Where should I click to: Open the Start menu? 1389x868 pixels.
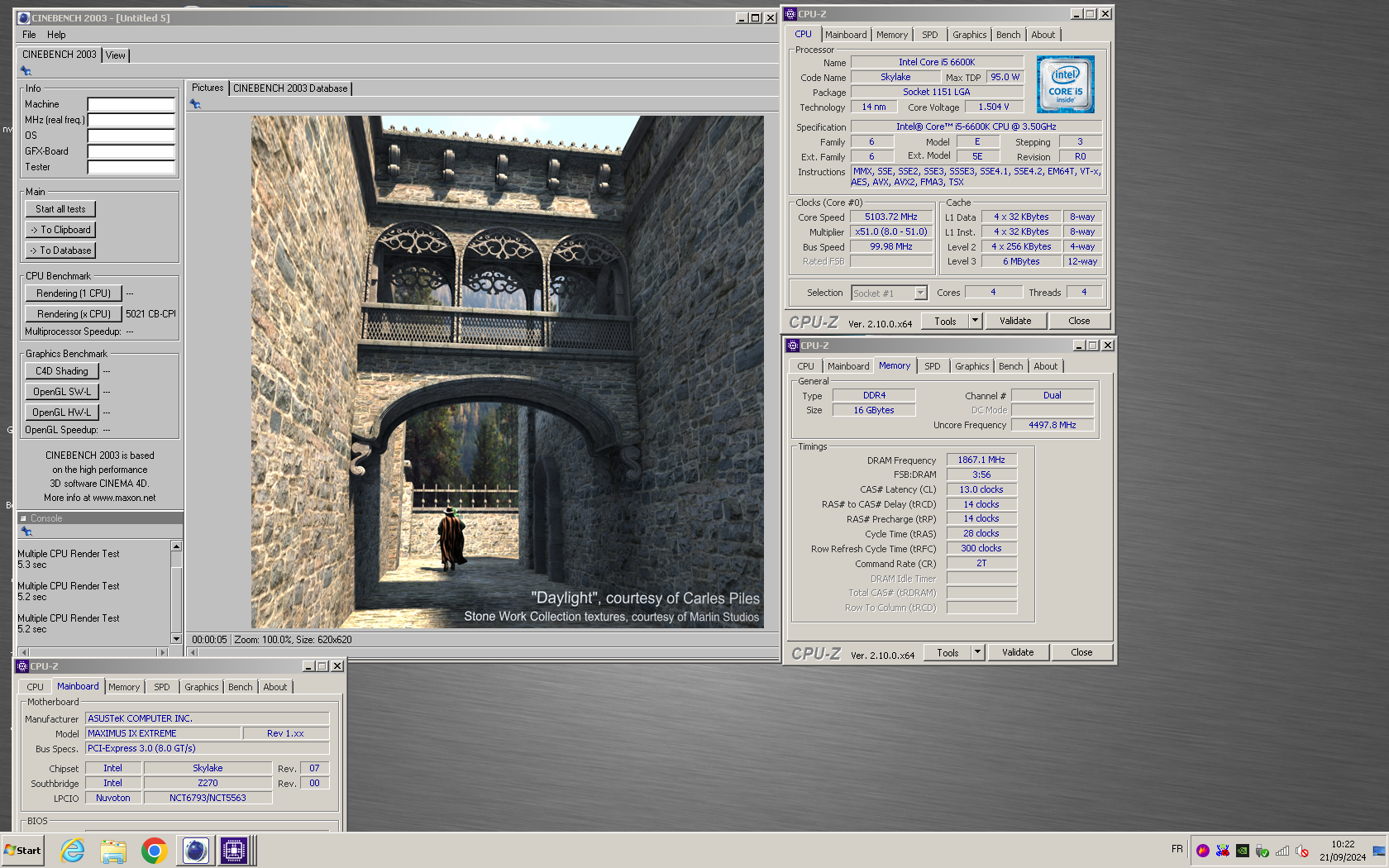tap(22, 850)
